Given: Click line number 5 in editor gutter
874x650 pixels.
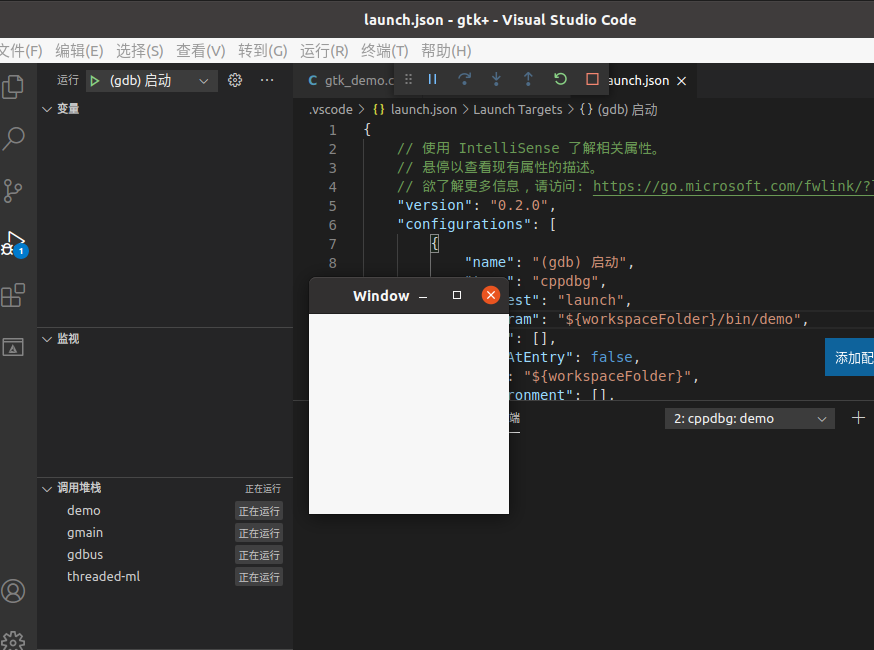Looking at the screenshot, I should [332, 206].
